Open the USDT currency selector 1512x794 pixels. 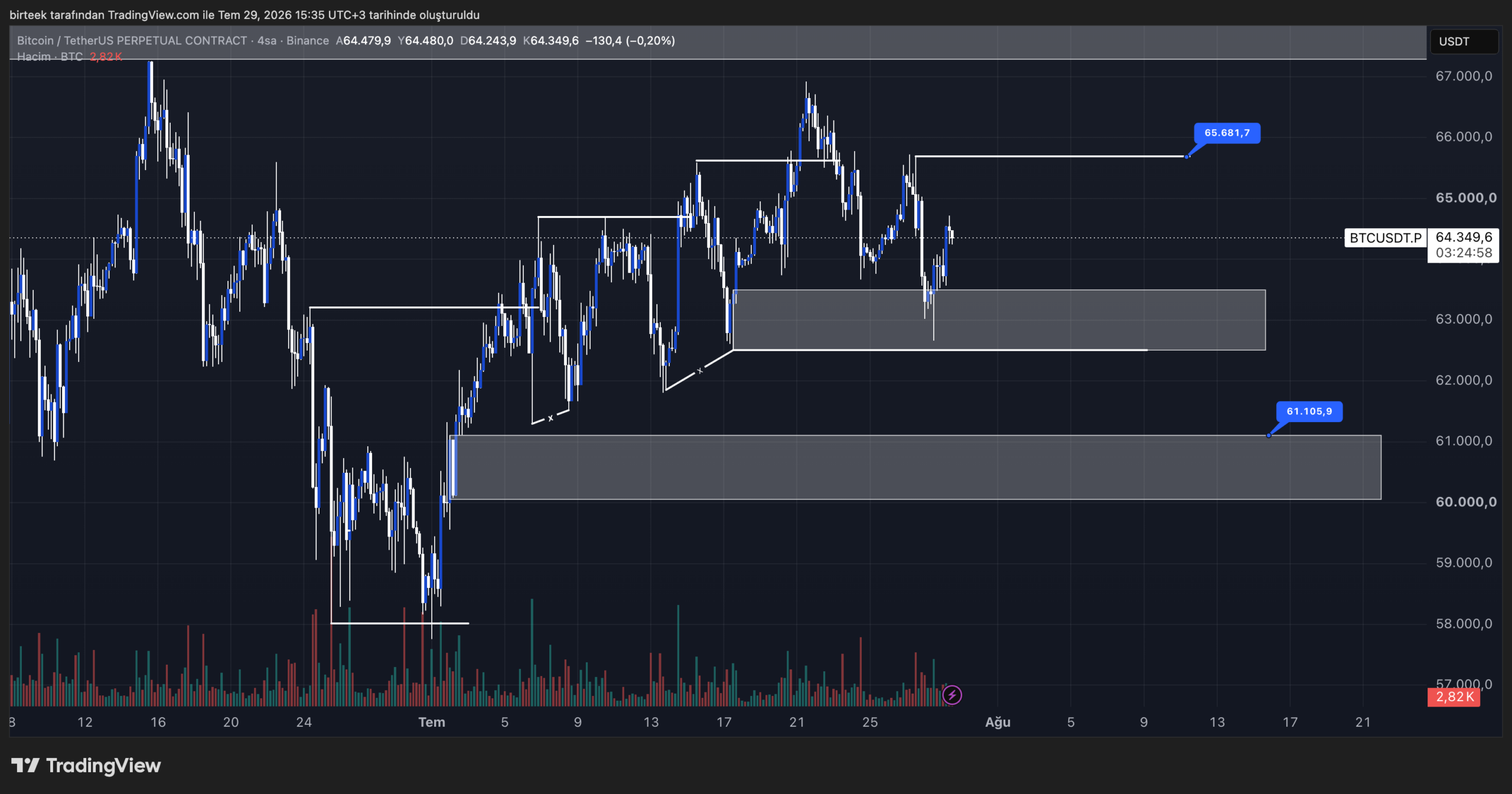(1464, 41)
